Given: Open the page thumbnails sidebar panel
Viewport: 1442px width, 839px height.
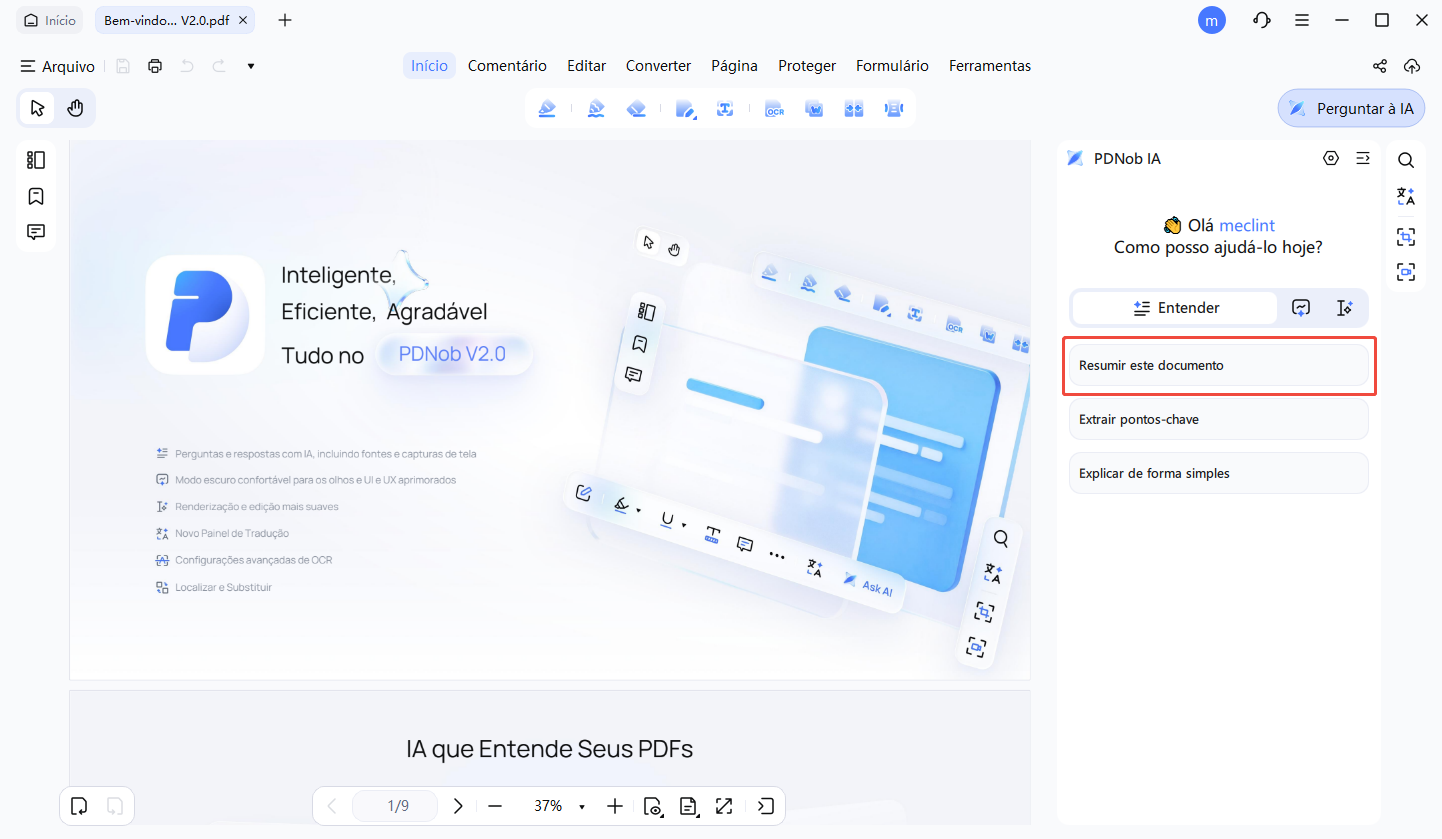Looking at the screenshot, I should click(36, 160).
